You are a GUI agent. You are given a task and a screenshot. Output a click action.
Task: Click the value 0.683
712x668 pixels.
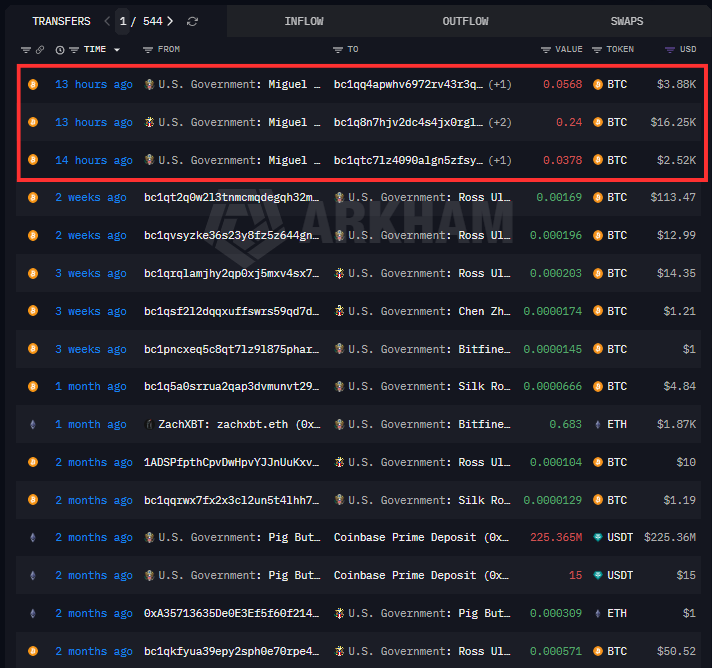pos(565,424)
